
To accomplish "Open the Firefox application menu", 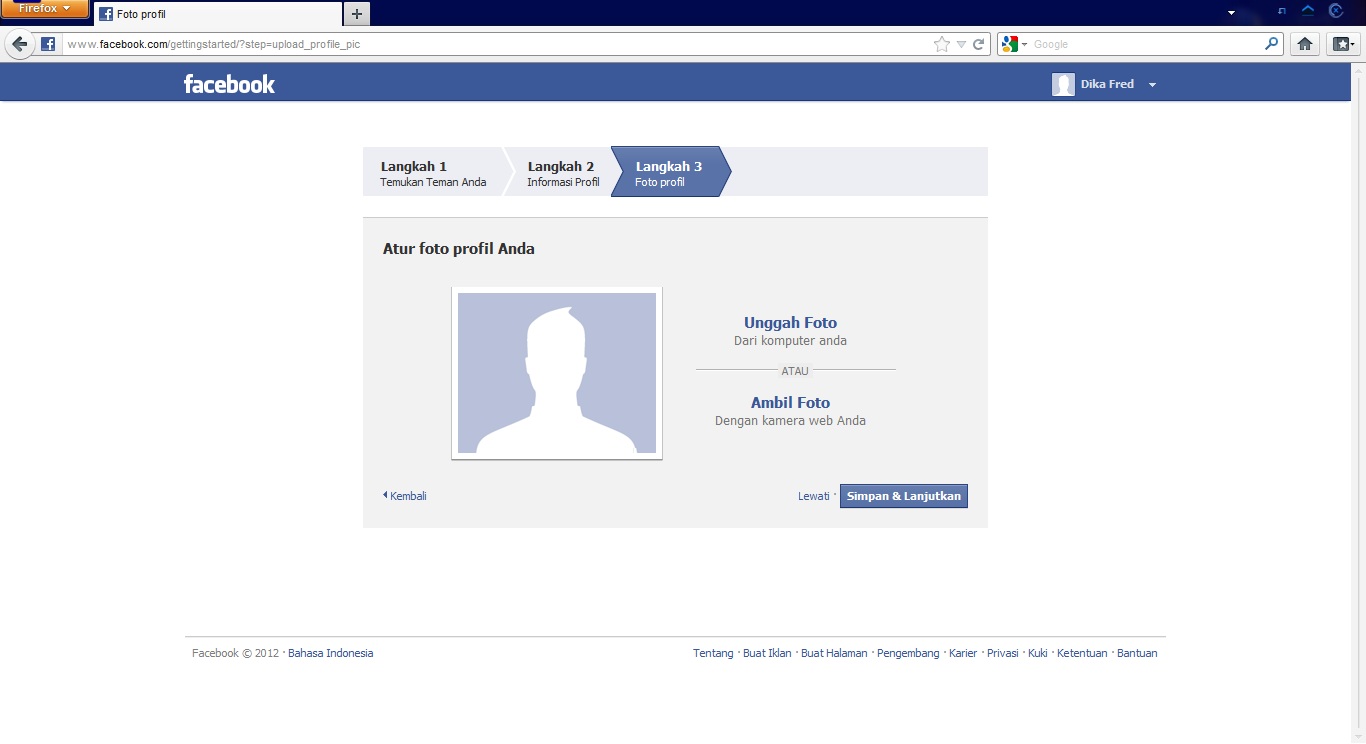I will 45,9.
